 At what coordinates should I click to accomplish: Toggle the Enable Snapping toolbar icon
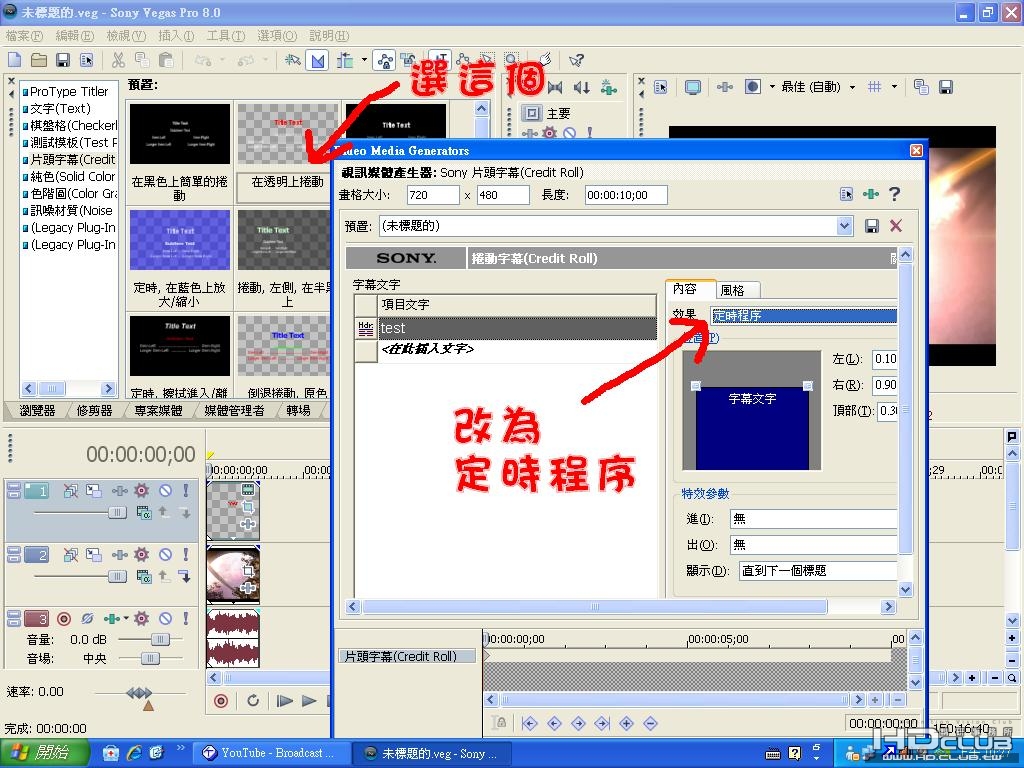coord(293,61)
